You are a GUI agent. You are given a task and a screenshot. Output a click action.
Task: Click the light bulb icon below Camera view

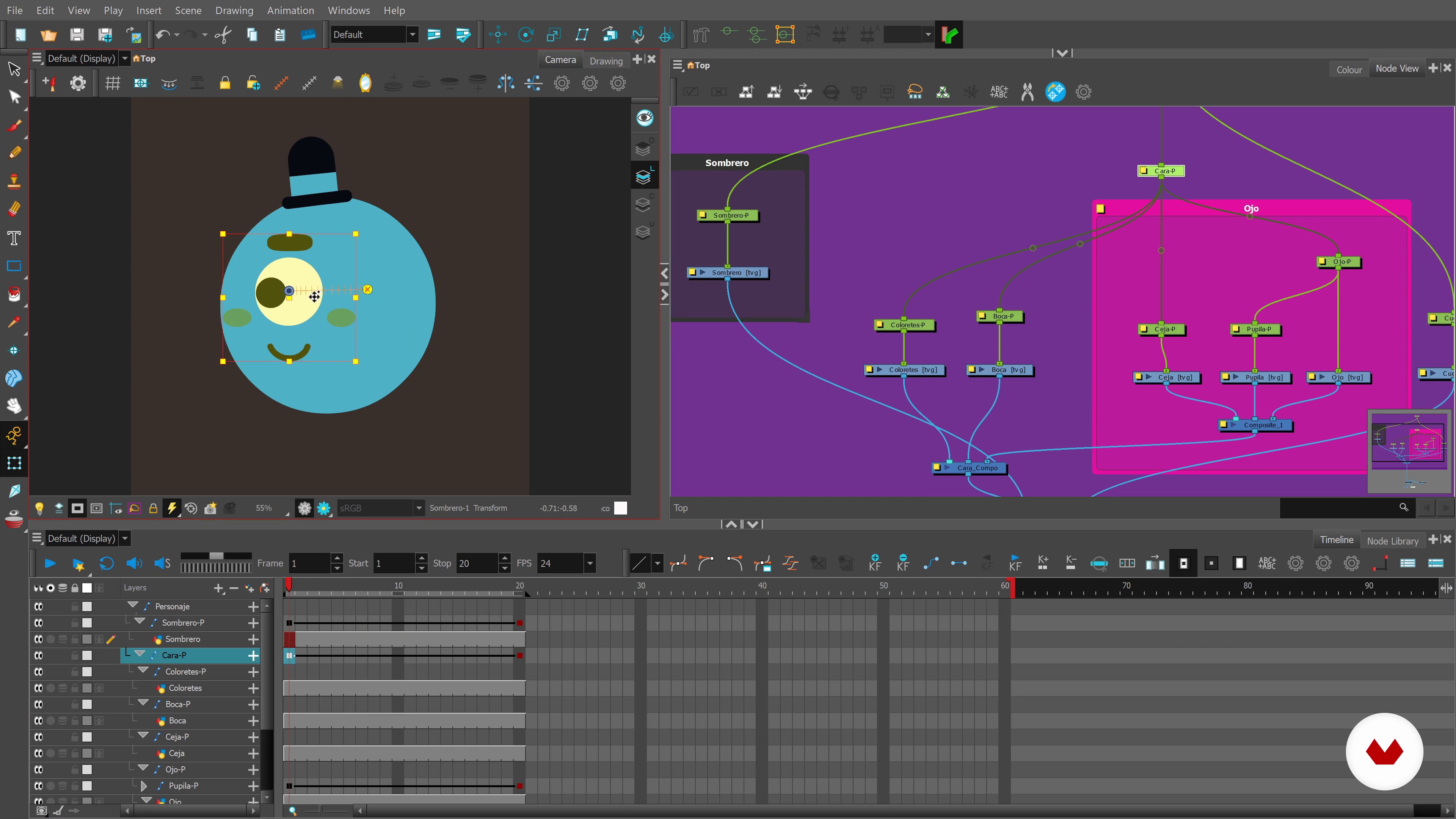(x=39, y=508)
